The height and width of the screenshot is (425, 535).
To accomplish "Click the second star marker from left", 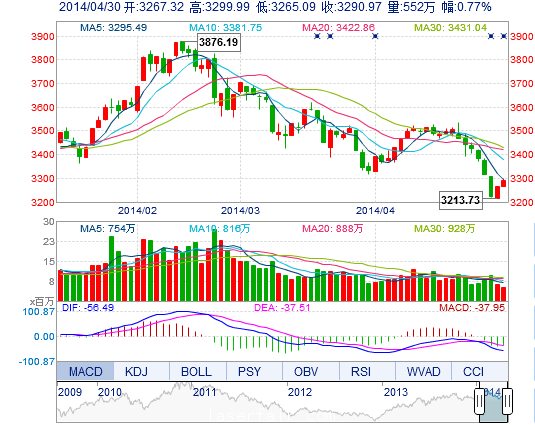I will (330, 36).
